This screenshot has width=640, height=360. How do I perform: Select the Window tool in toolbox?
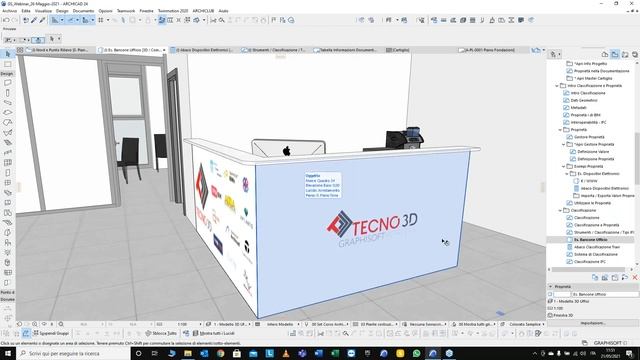(x=7, y=182)
